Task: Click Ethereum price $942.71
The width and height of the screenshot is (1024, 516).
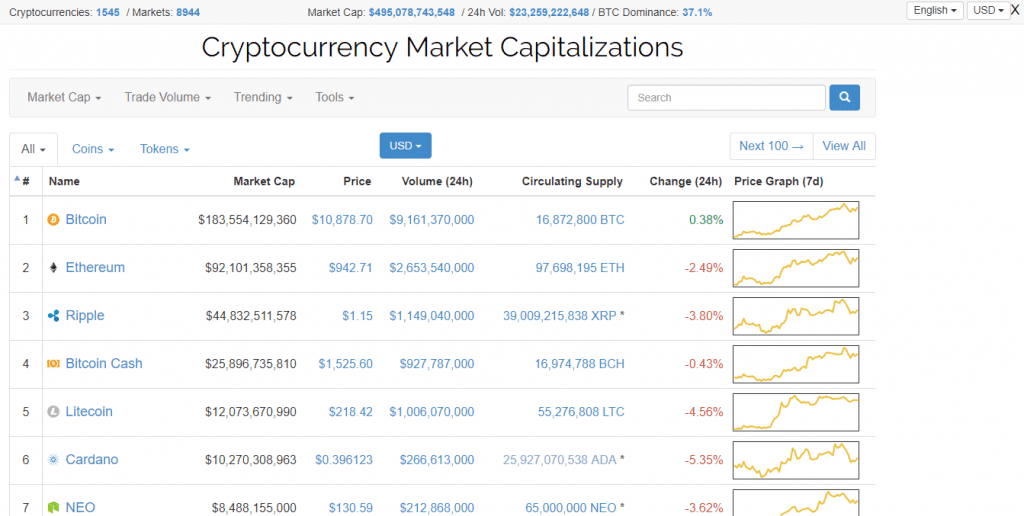Action: coord(351,268)
